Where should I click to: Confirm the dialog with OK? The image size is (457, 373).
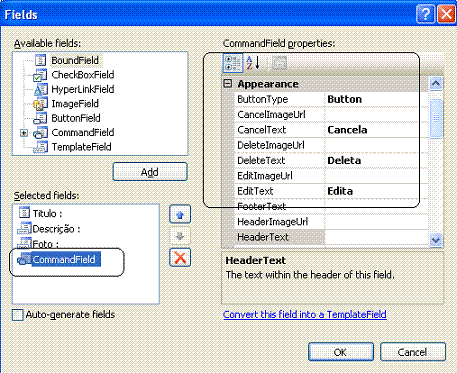pos(341,352)
